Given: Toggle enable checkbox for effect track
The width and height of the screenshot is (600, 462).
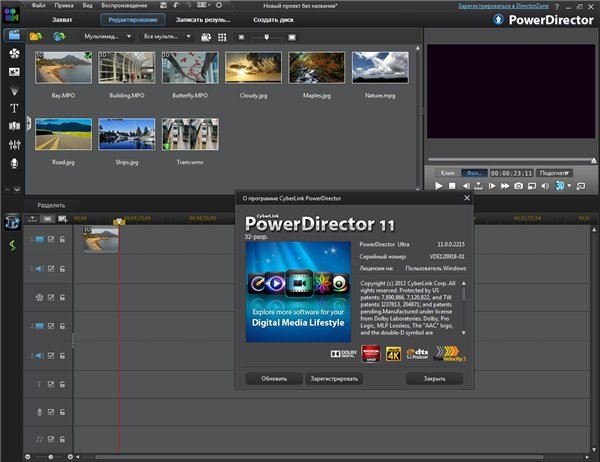Looking at the screenshot, I should point(51,297).
